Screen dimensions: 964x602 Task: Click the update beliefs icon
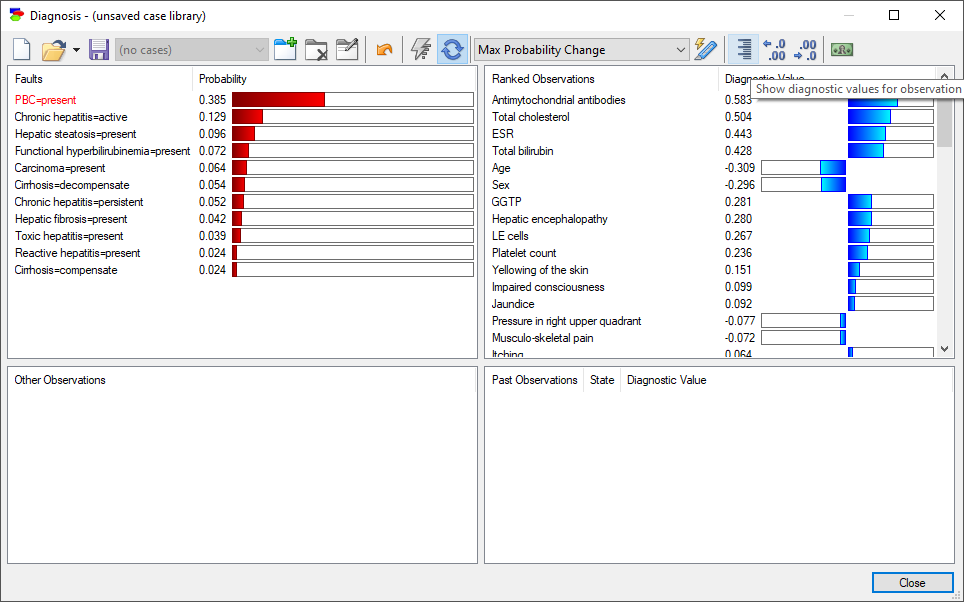tap(452, 49)
